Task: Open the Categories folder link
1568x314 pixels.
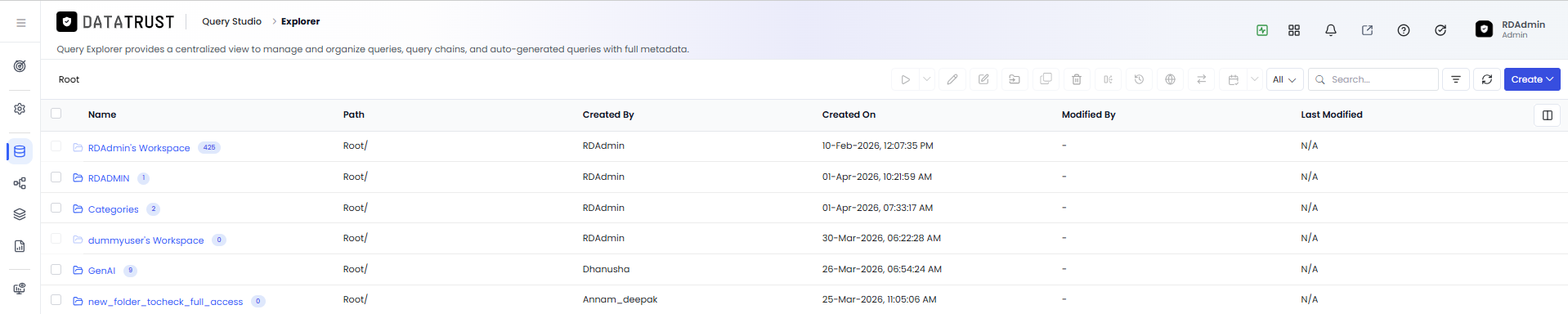Action: 113,209
